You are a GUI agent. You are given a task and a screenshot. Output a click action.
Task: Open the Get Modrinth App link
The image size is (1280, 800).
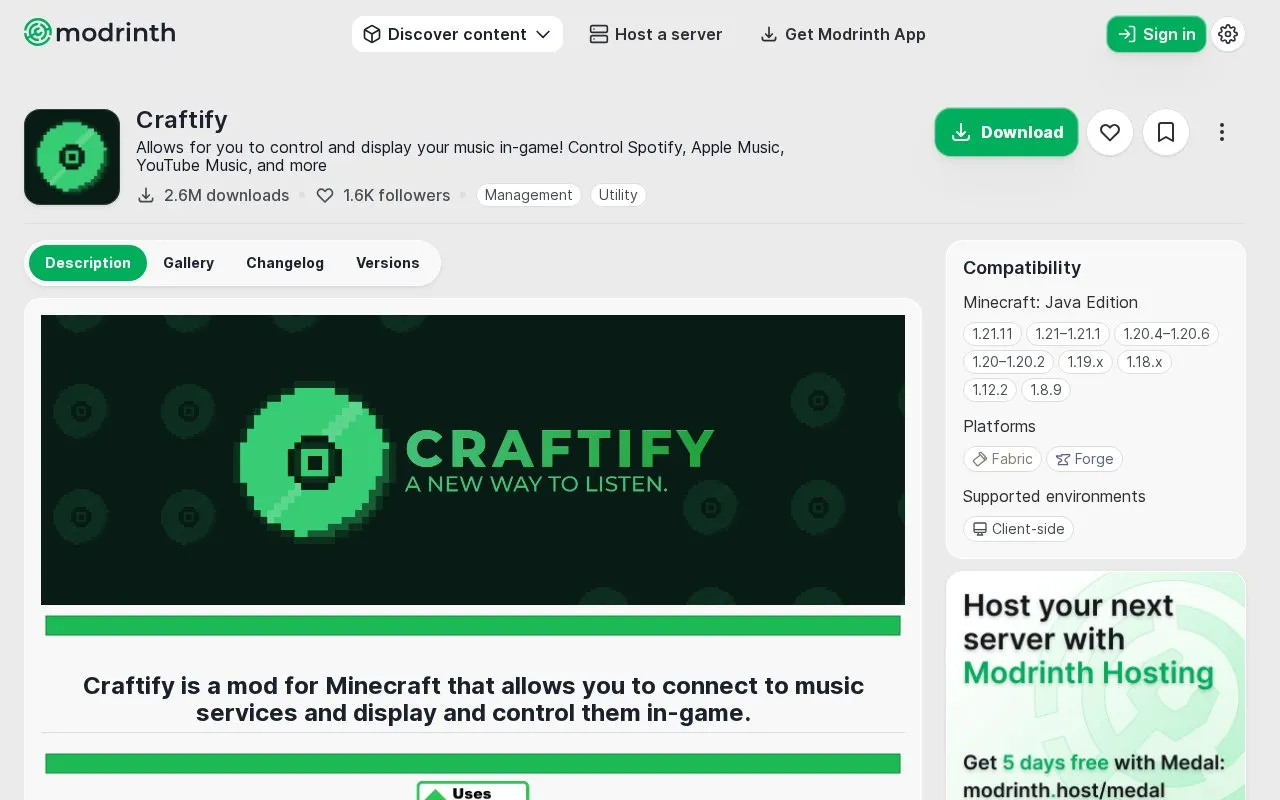pyautogui.click(x=843, y=34)
